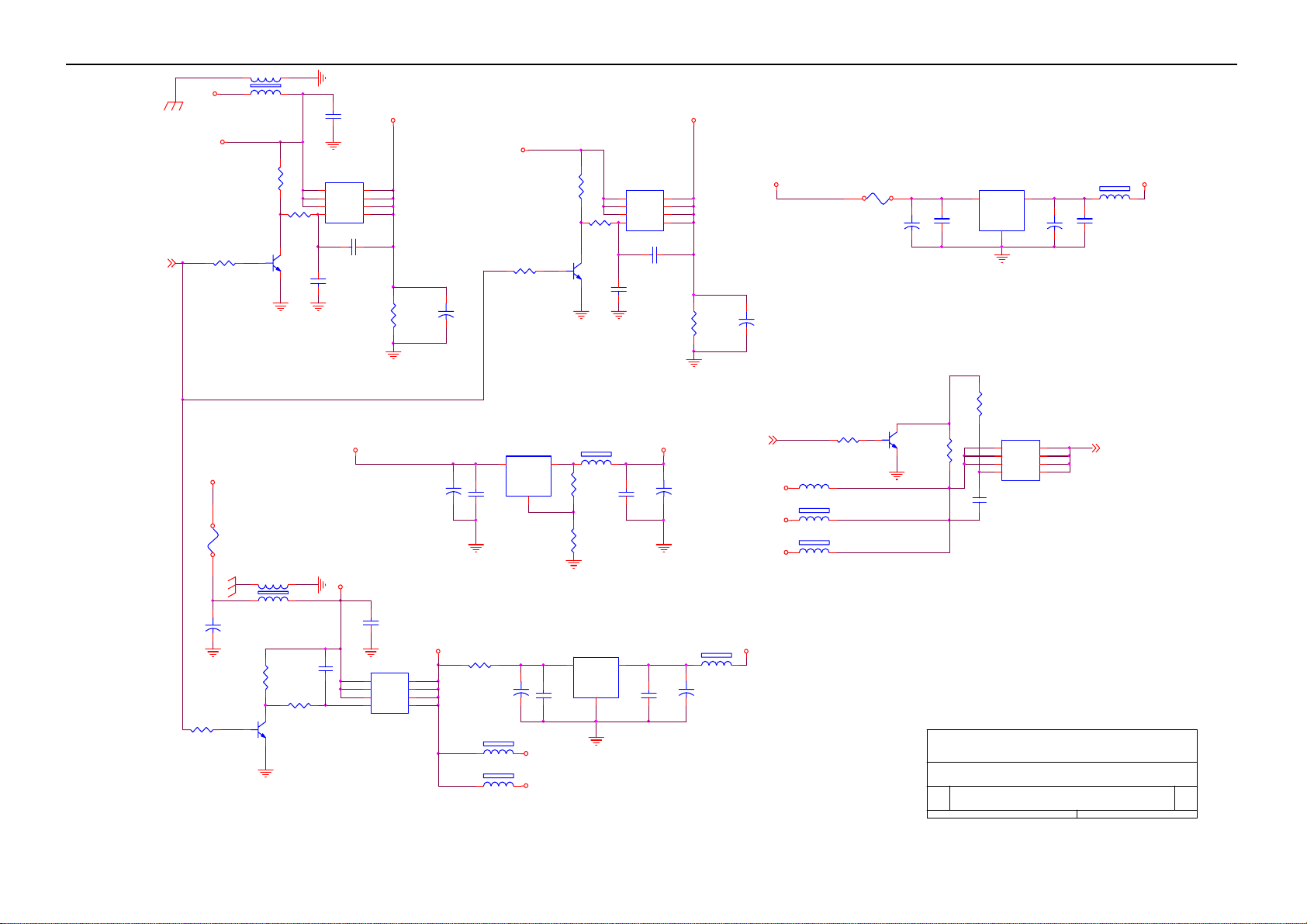This screenshot has height=924, width=1307.
Task: Click the schematic title block
Action: 1062,773
